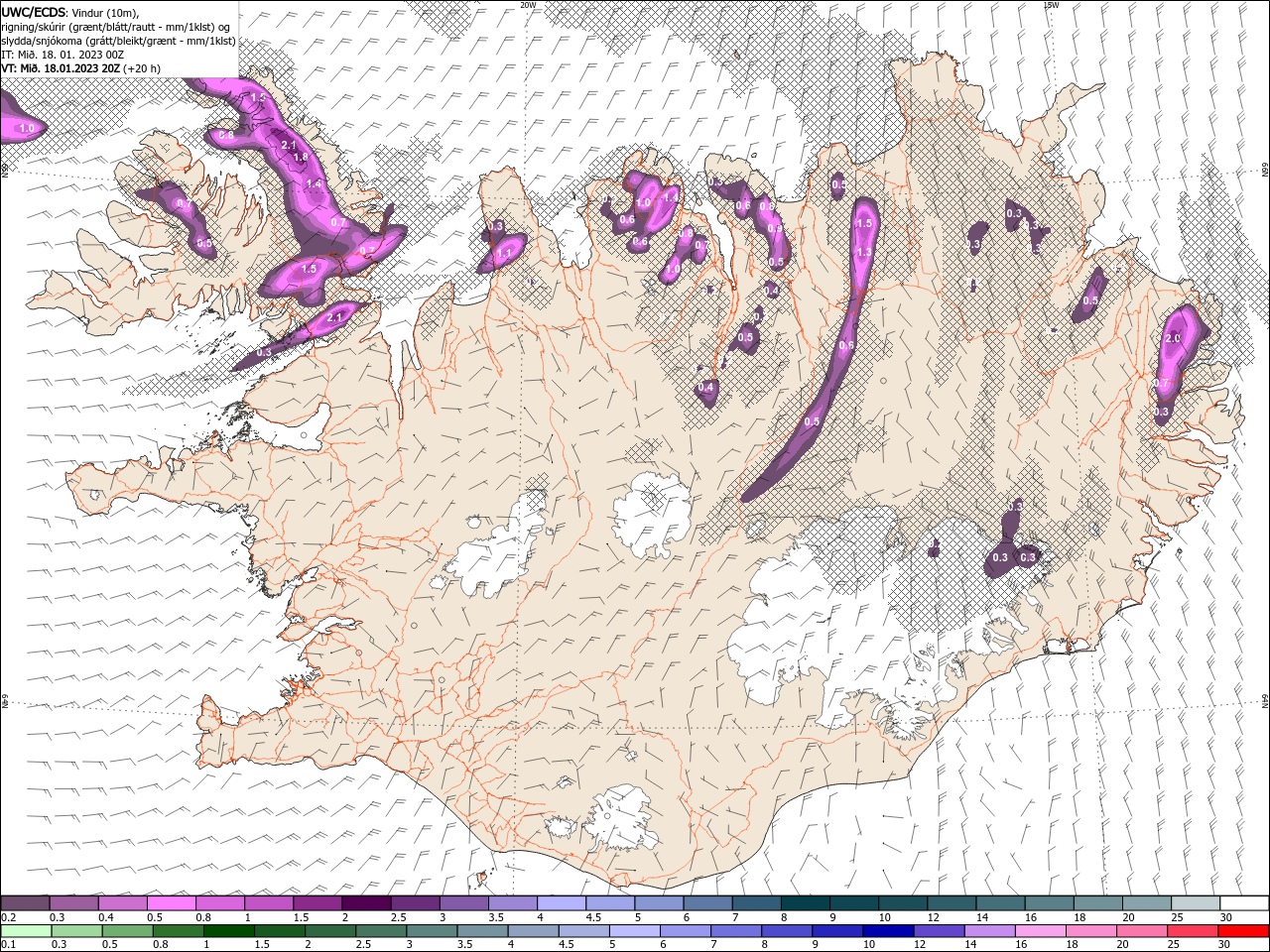Pick the darkest green 1 rain legend swatch
The height and width of the screenshot is (952, 1270).
229,931
